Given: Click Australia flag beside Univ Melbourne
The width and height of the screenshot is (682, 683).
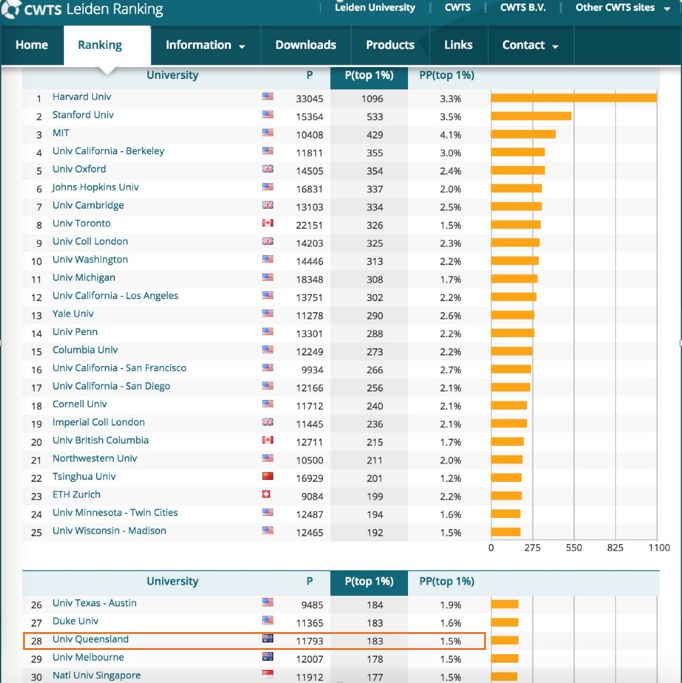Looking at the screenshot, I should click(x=268, y=656).
